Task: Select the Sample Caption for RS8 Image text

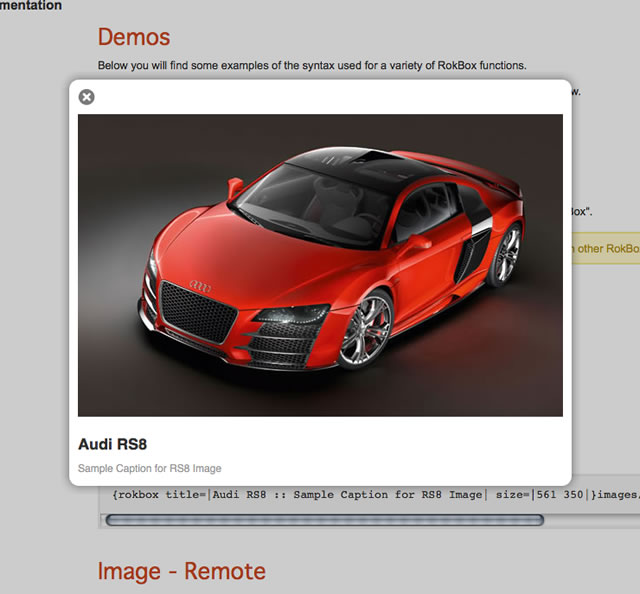Action: click(149, 468)
